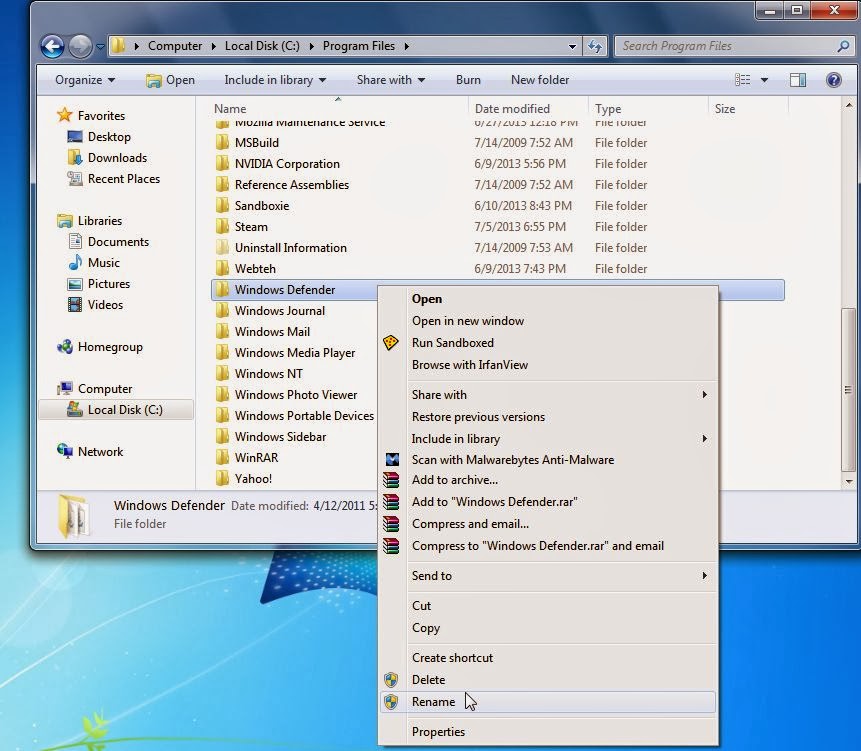Click the vertical scrollbar thumb in file list
The image size is (861, 751).
[x=848, y=390]
